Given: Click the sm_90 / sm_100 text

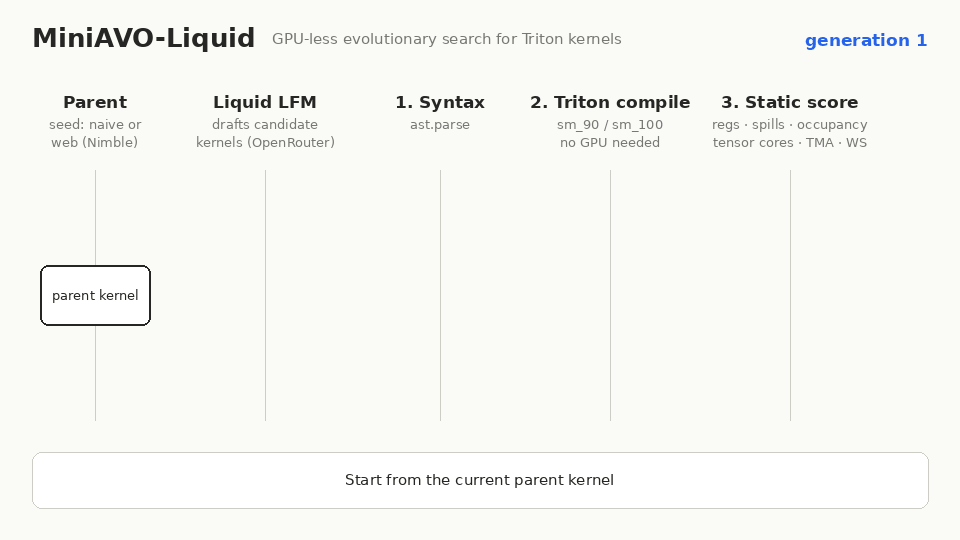Looking at the screenshot, I should click(x=610, y=125).
